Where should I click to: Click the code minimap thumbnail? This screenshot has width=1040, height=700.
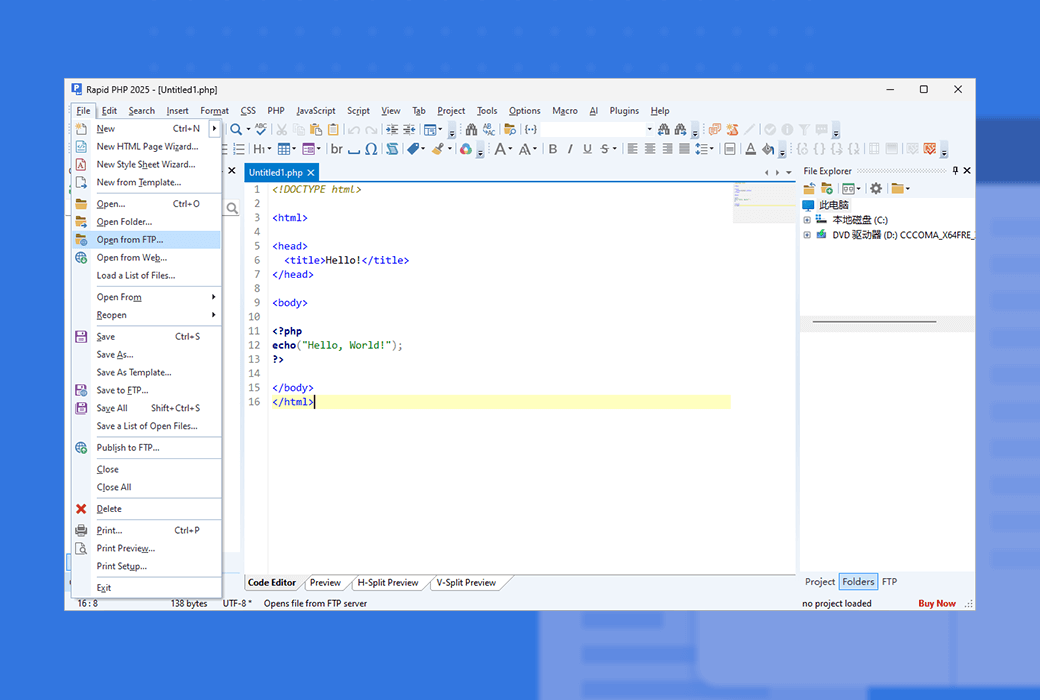pyautogui.click(x=763, y=204)
